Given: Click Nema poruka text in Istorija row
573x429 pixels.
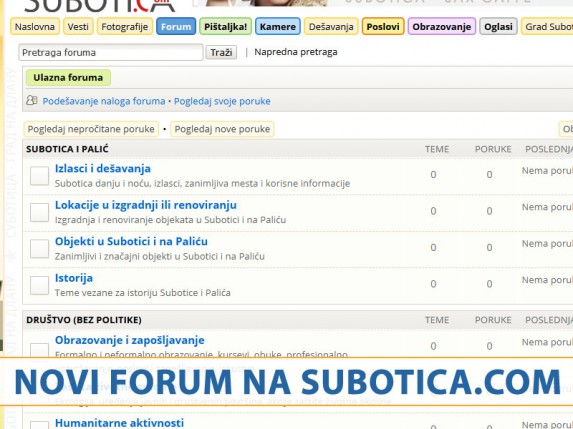Looking at the screenshot, I should tap(547, 280).
